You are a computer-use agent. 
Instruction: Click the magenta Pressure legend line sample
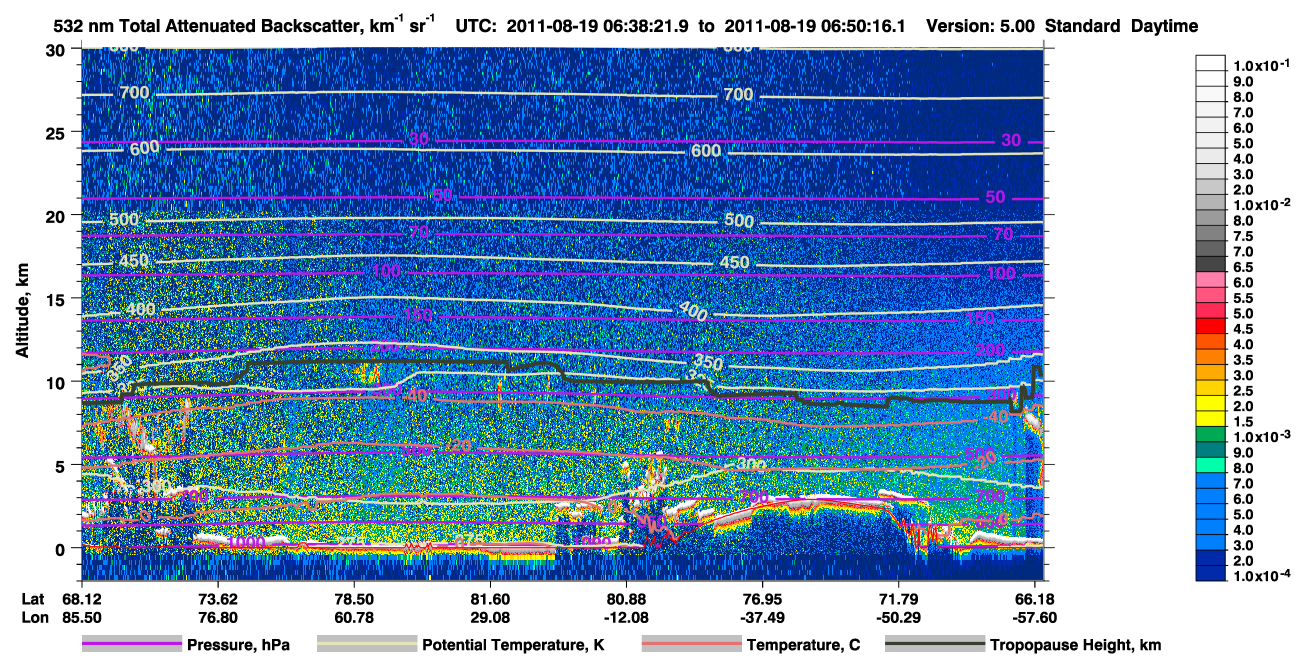pos(132,645)
